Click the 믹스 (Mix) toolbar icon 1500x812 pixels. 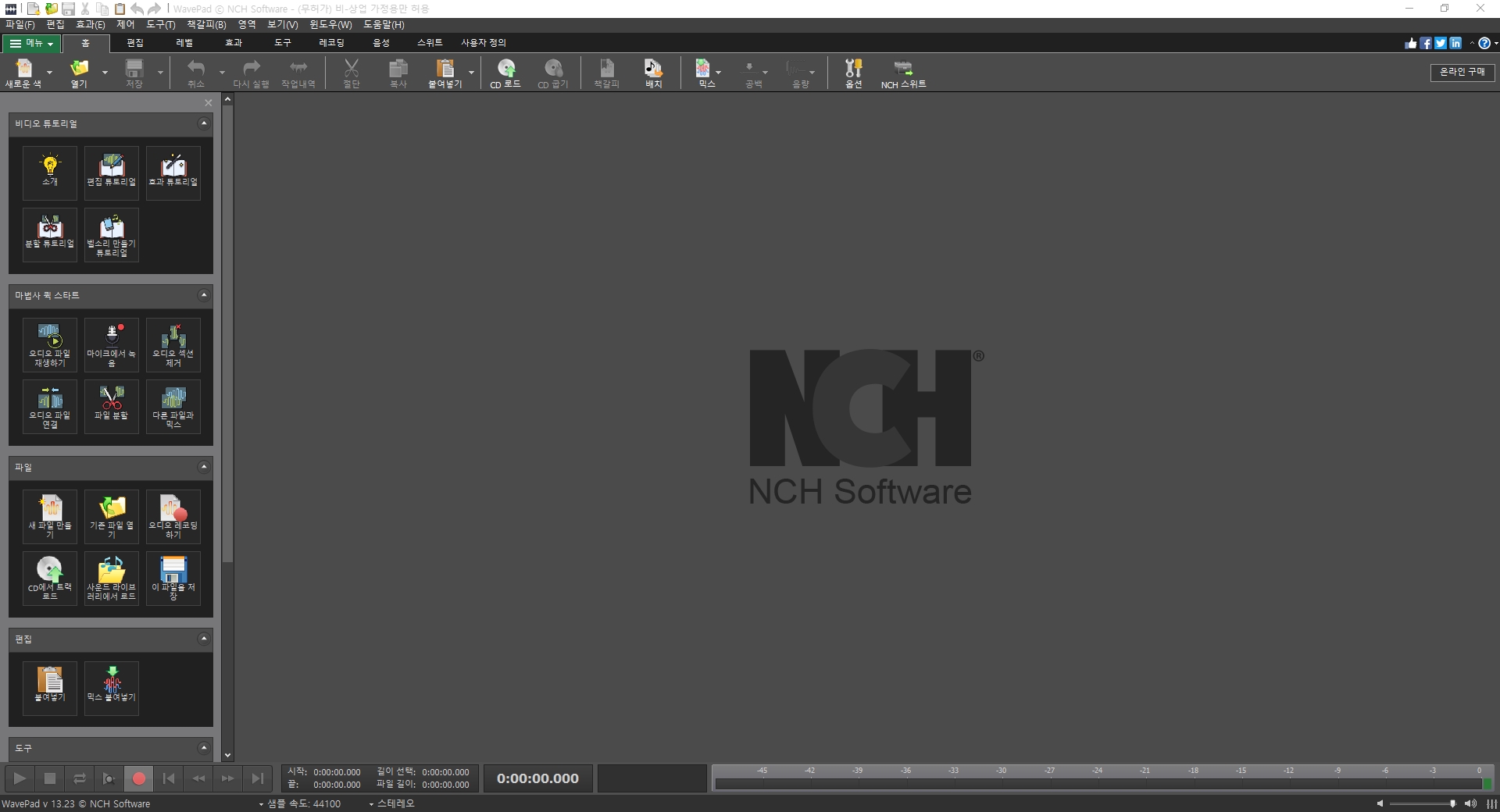[x=705, y=73]
